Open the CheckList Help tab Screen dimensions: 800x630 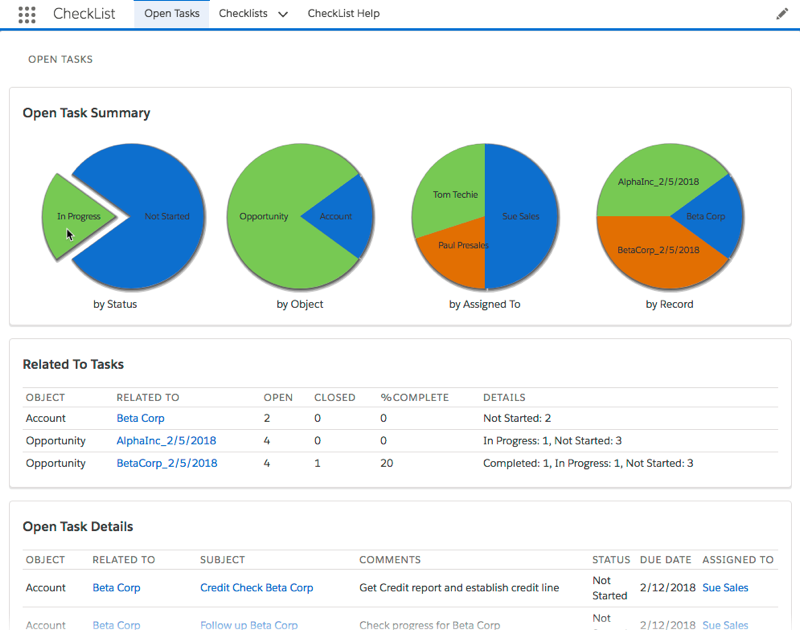point(343,14)
